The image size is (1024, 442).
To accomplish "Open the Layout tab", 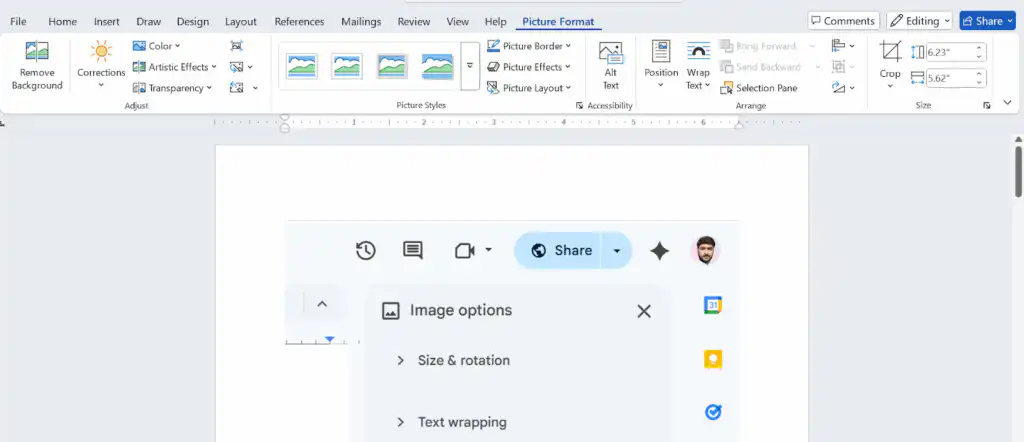I will (x=241, y=22).
